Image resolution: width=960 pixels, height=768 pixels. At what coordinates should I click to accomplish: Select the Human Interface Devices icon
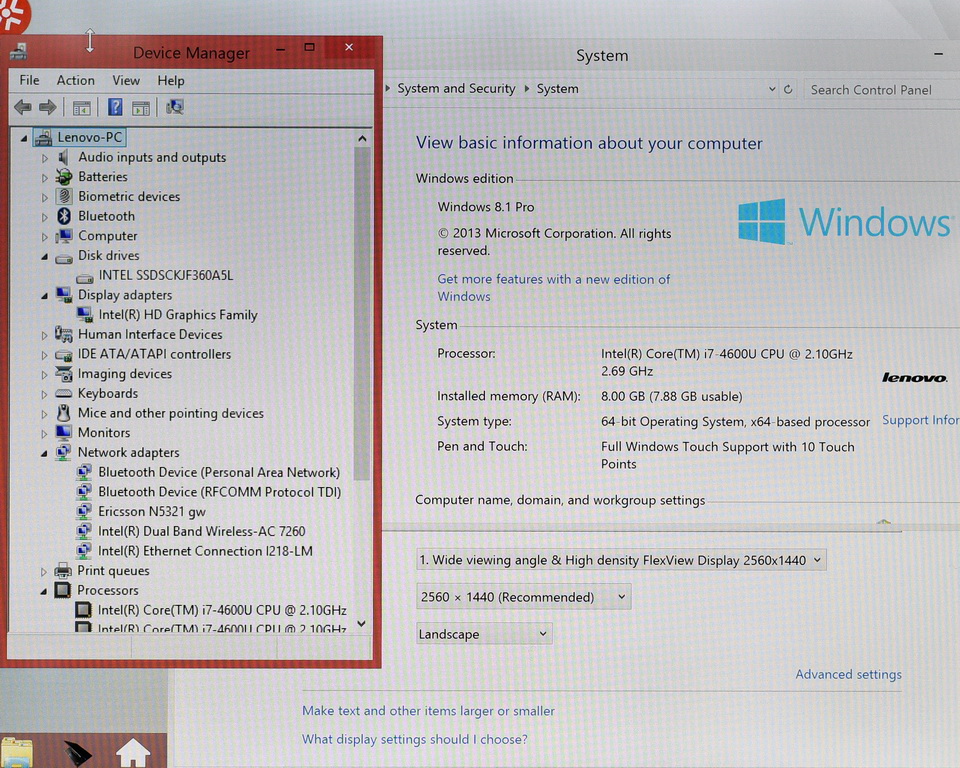[63, 334]
